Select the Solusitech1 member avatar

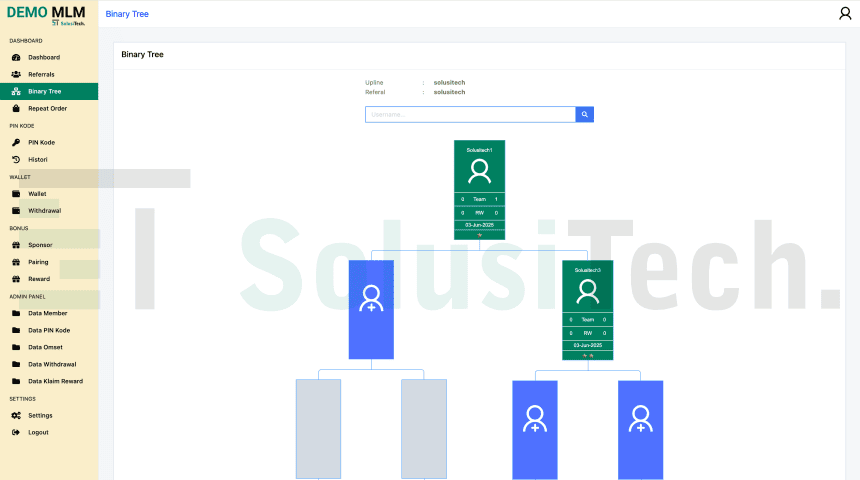(x=479, y=171)
